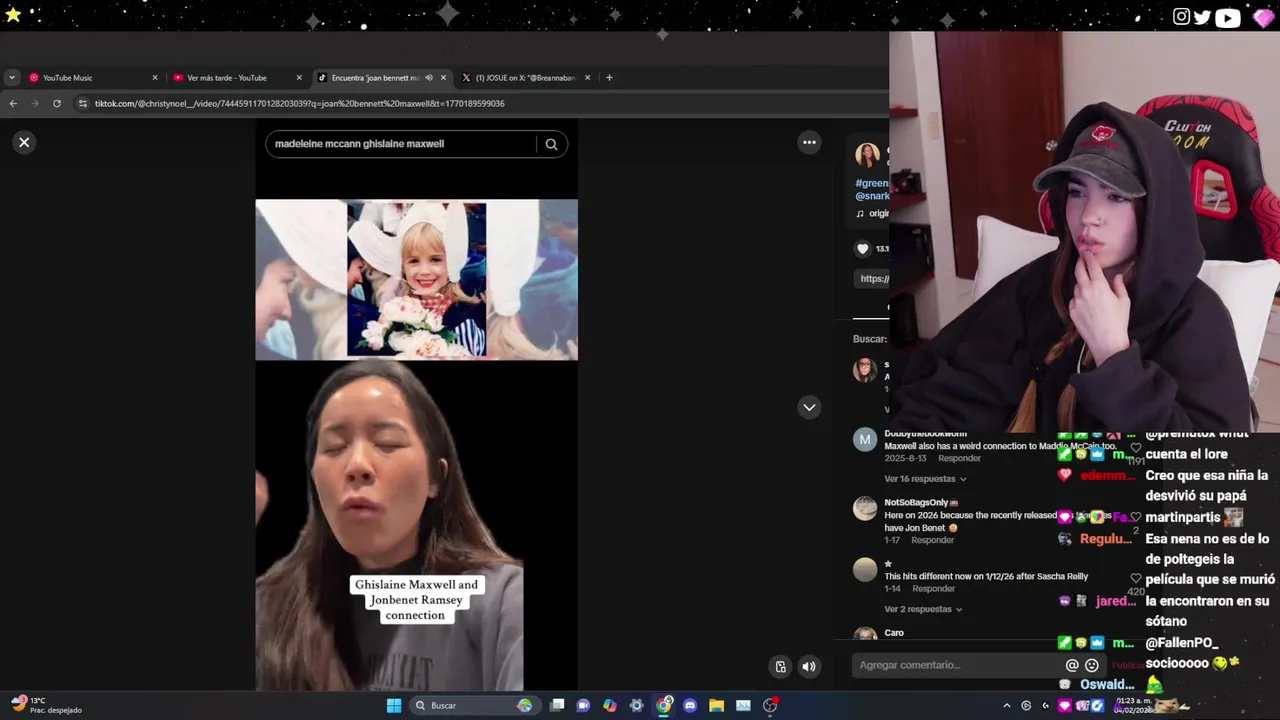Click the YouTube icon in overlay

(1227, 17)
